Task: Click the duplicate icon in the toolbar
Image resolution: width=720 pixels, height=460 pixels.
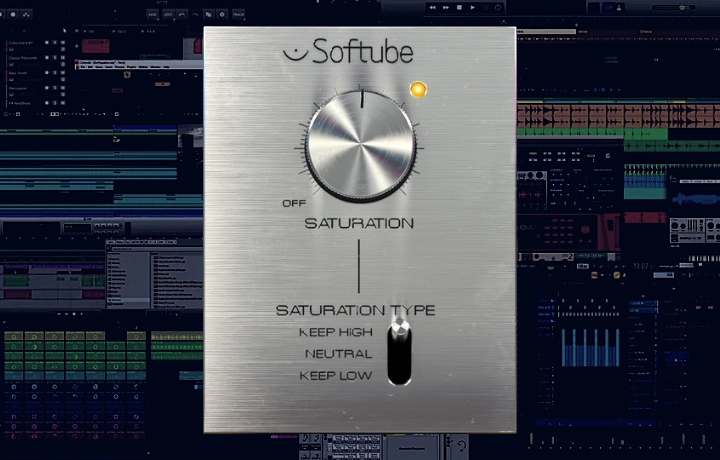Action: [x=208, y=15]
